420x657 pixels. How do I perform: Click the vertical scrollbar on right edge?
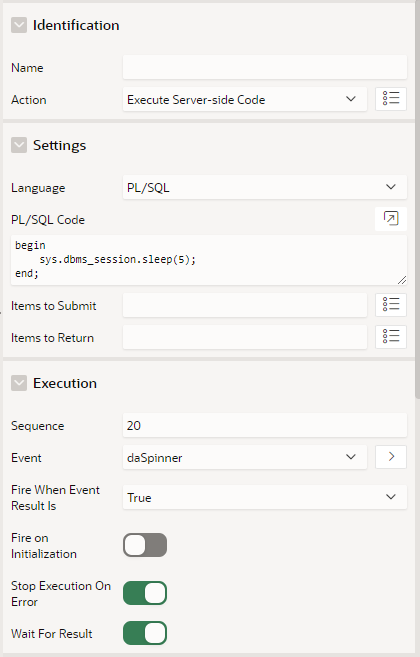coord(417,201)
